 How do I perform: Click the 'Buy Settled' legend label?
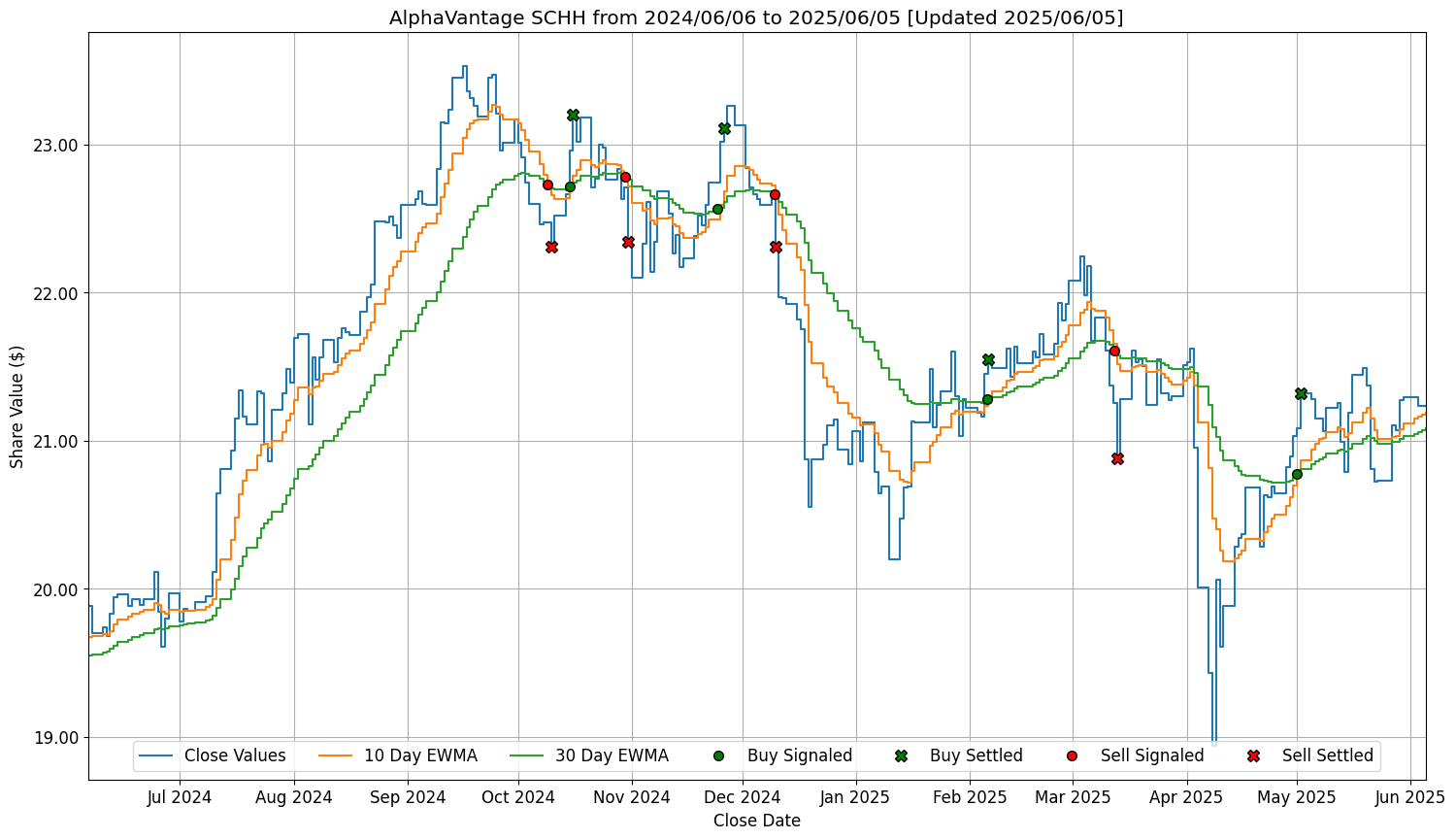(976, 755)
